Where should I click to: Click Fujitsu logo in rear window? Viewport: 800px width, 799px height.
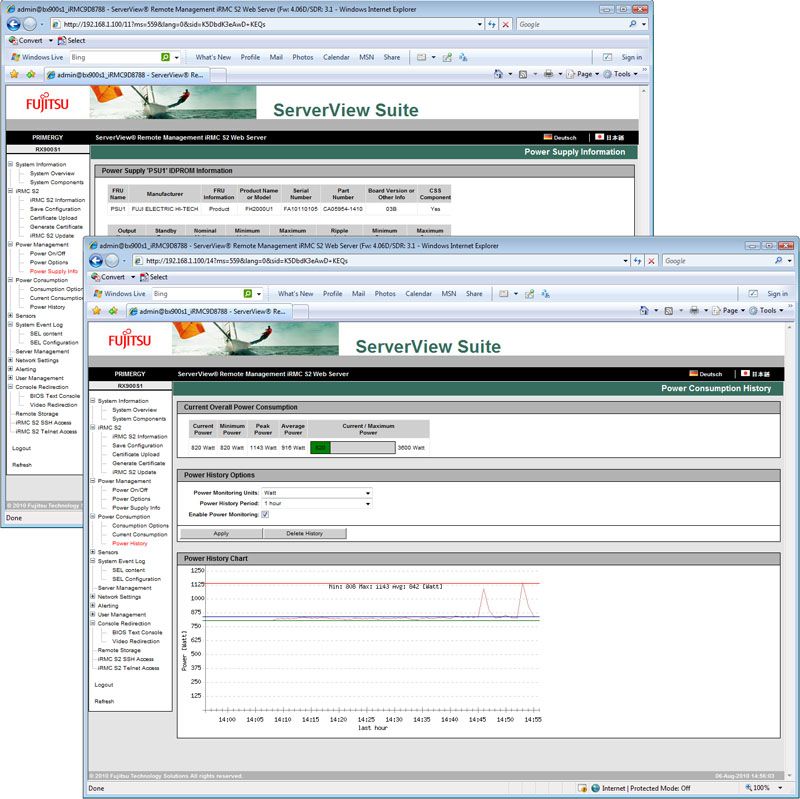tap(47, 103)
